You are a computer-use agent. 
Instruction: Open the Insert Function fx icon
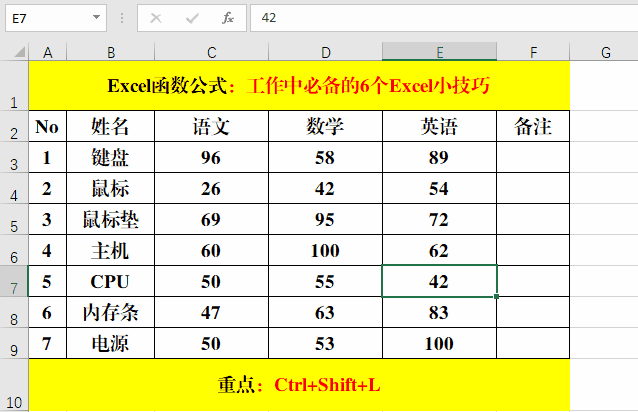[x=228, y=18]
